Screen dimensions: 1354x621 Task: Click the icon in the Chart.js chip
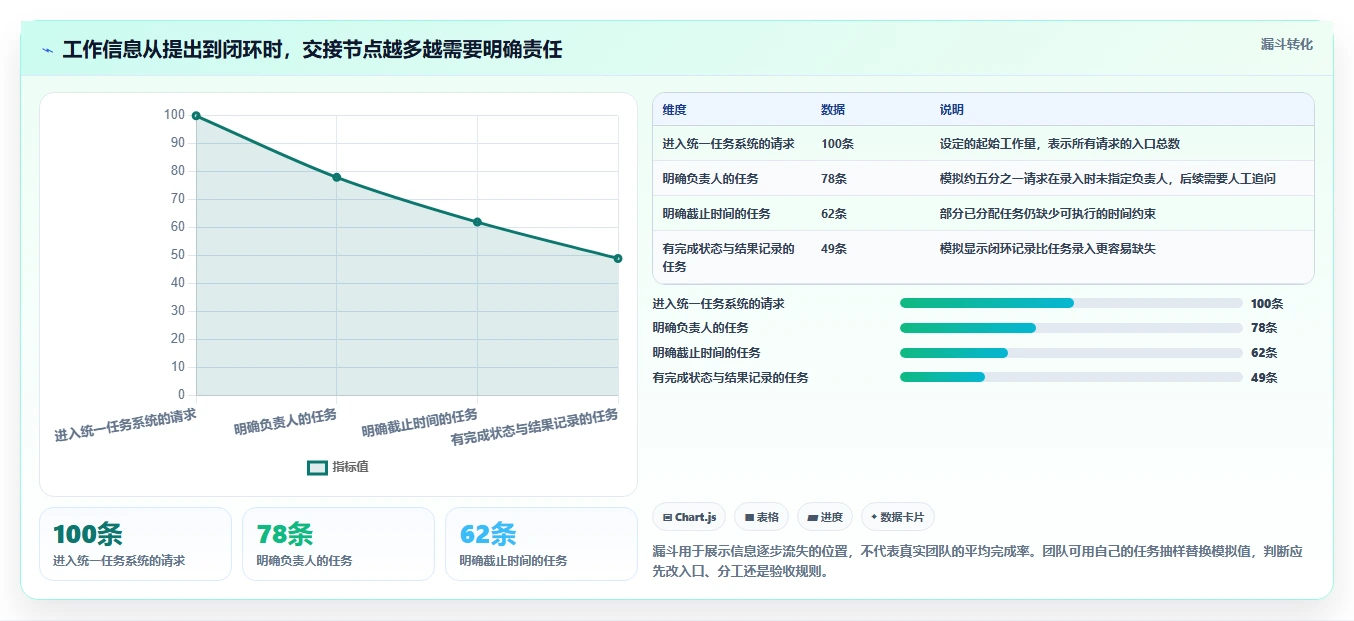pos(667,518)
